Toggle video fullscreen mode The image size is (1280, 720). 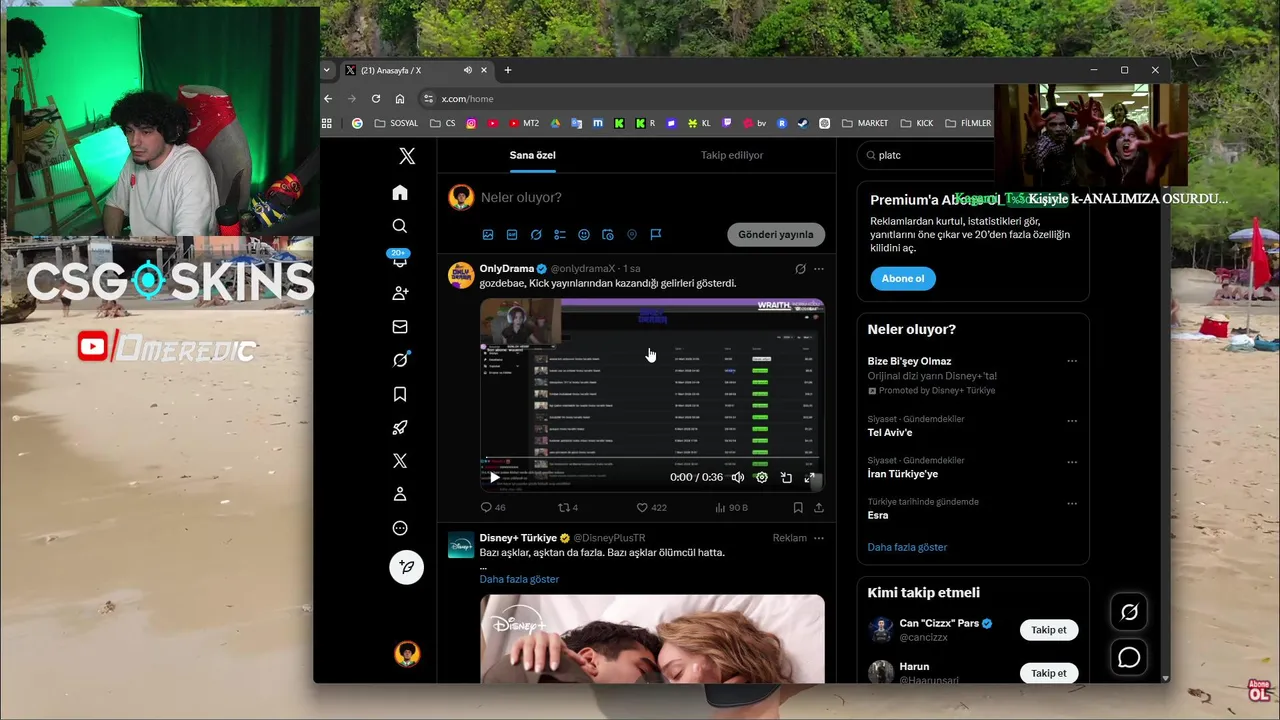pos(810,478)
